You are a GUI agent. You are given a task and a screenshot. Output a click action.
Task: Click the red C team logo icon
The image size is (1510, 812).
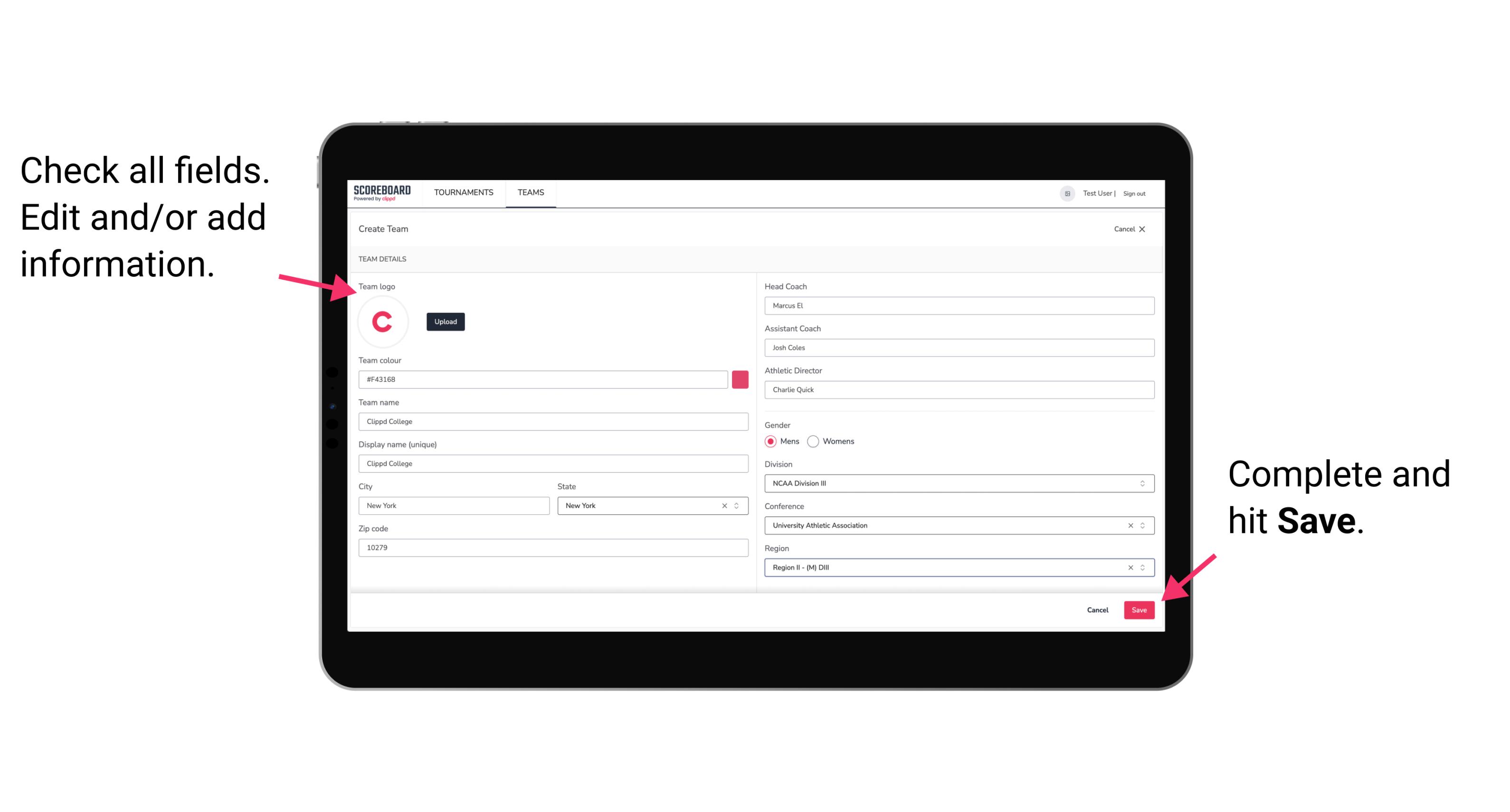[382, 321]
